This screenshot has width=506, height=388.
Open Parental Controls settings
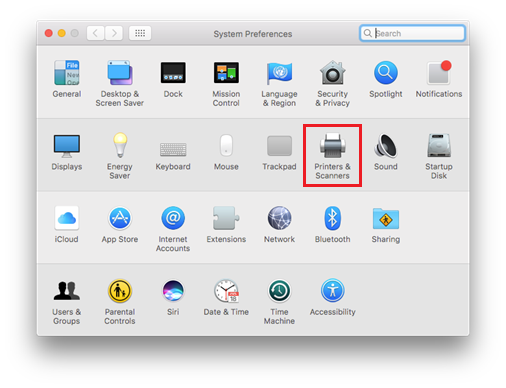120,302
